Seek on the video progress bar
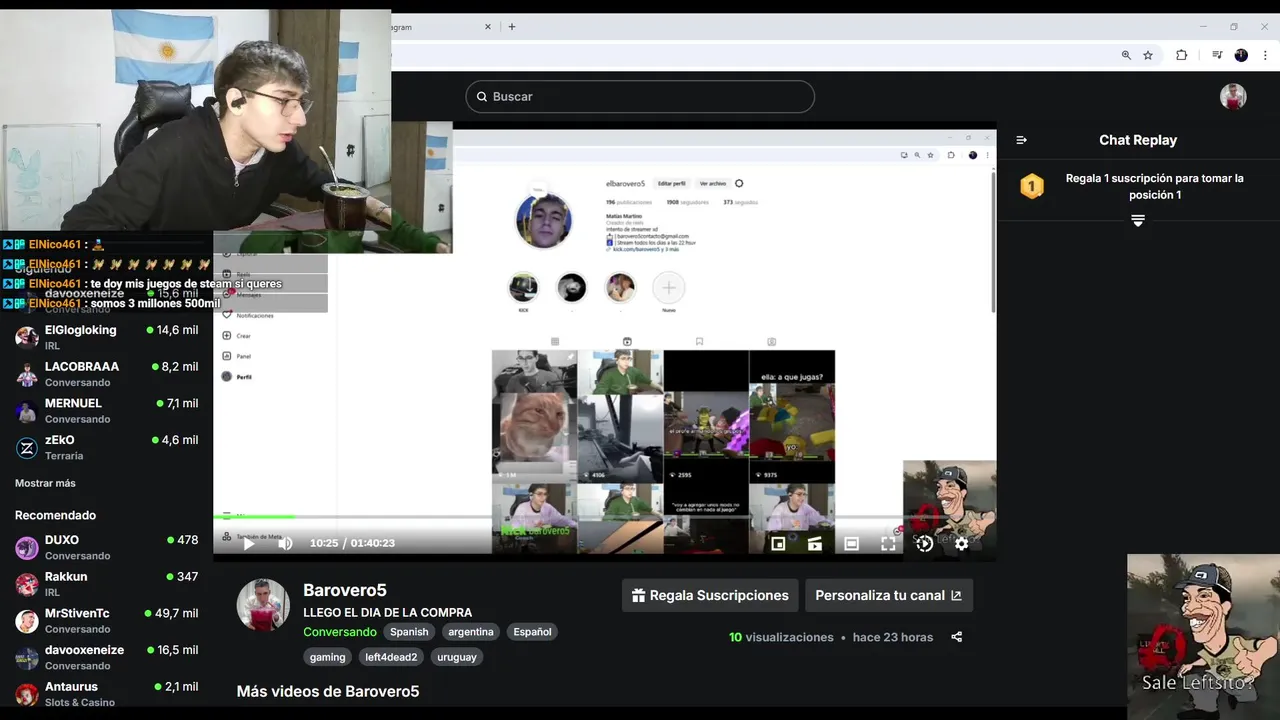Viewport: 1280px width, 720px height. click(604, 517)
